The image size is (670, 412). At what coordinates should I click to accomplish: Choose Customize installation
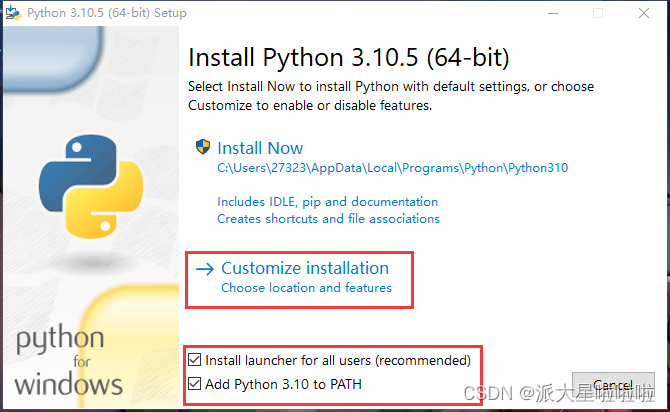coord(305,268)
